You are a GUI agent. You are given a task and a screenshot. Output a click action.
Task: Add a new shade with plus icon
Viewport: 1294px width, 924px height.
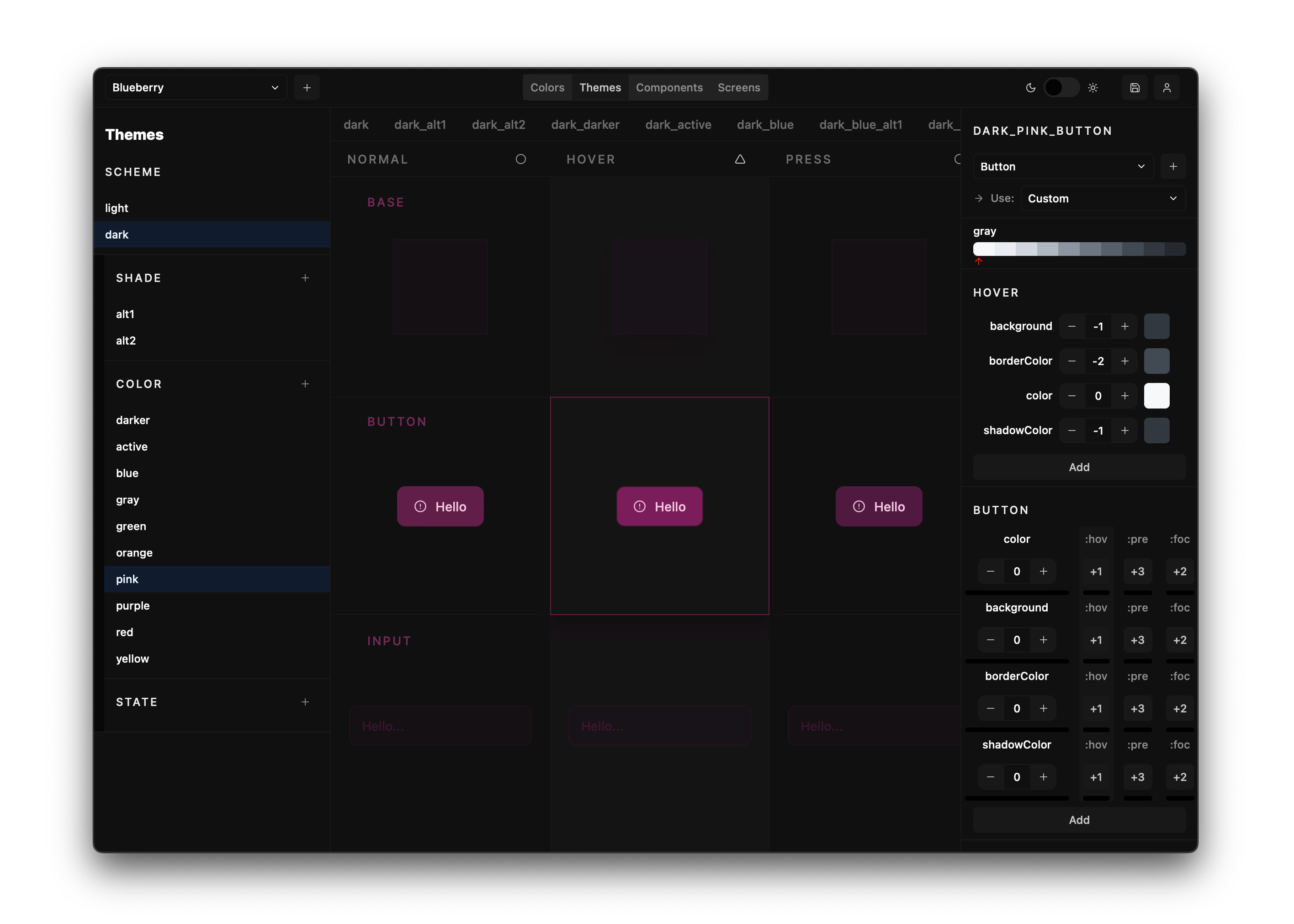tap(305, 278)
